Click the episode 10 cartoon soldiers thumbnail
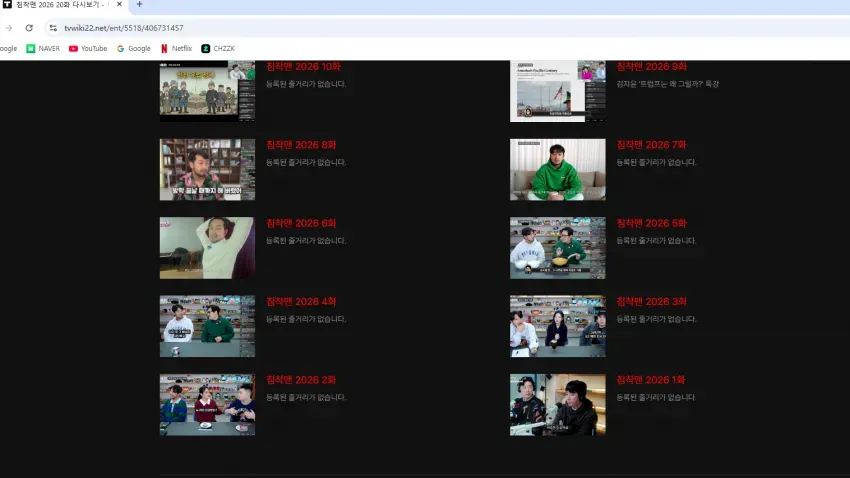850x478 pixels. [x=207, y=91]
